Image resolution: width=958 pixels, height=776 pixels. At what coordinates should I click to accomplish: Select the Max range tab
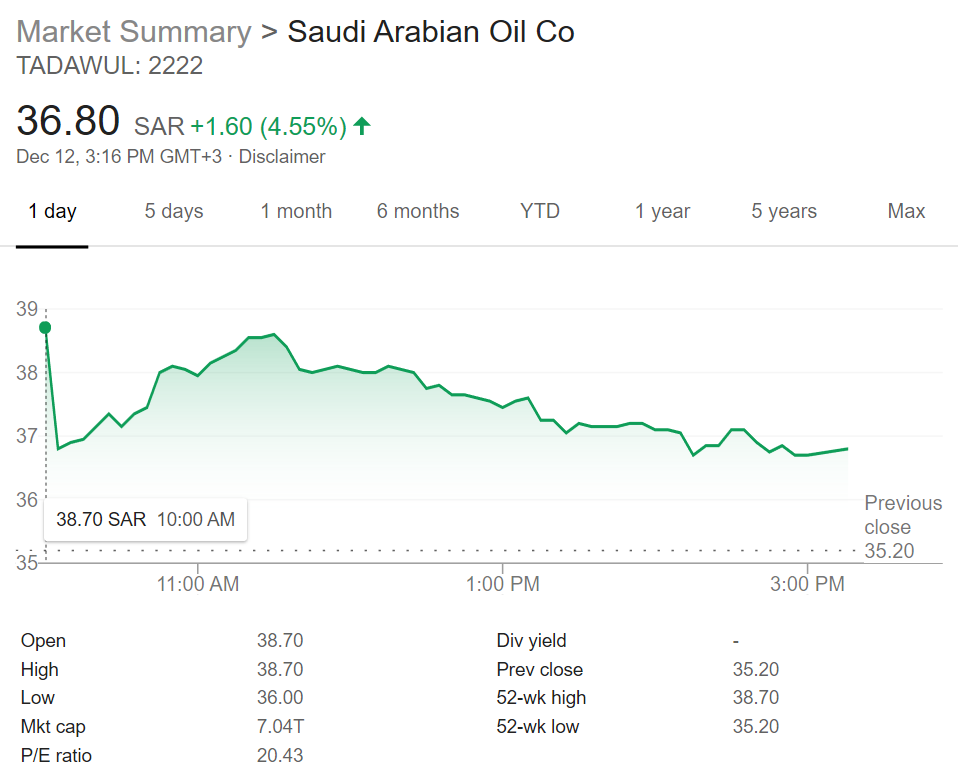coord(906,211)
